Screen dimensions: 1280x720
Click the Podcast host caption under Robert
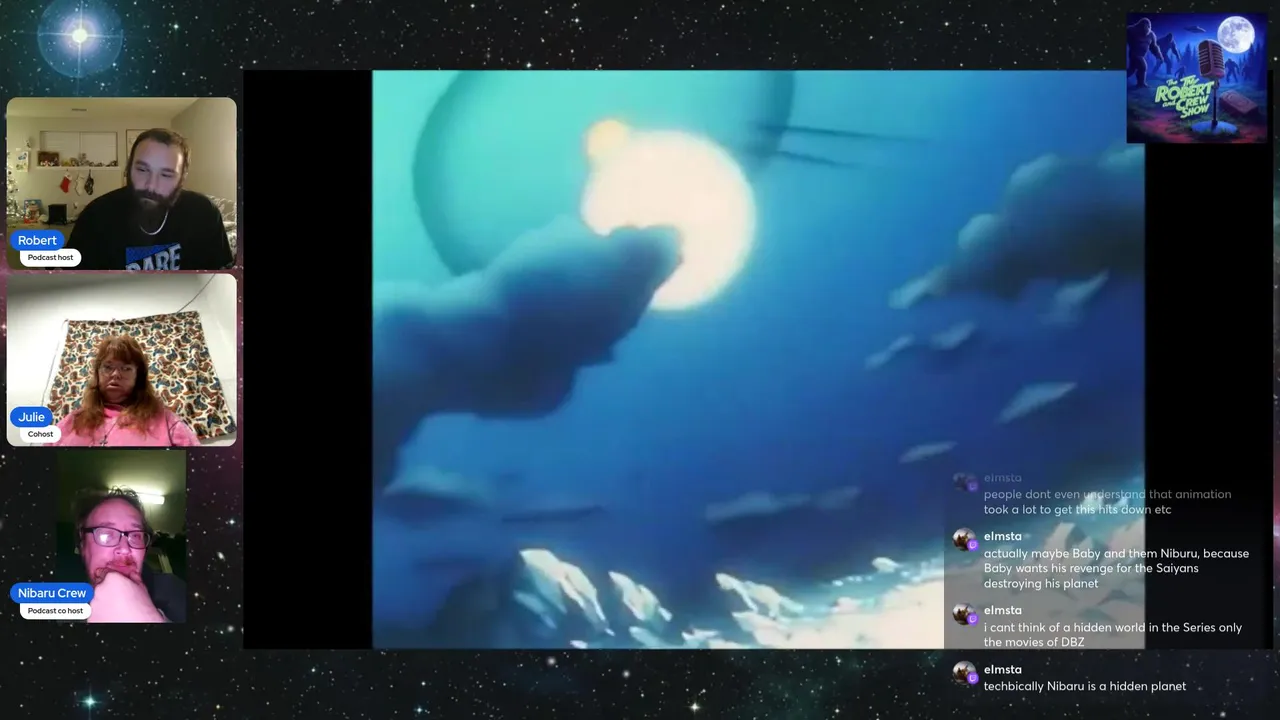tap(51, 257)
